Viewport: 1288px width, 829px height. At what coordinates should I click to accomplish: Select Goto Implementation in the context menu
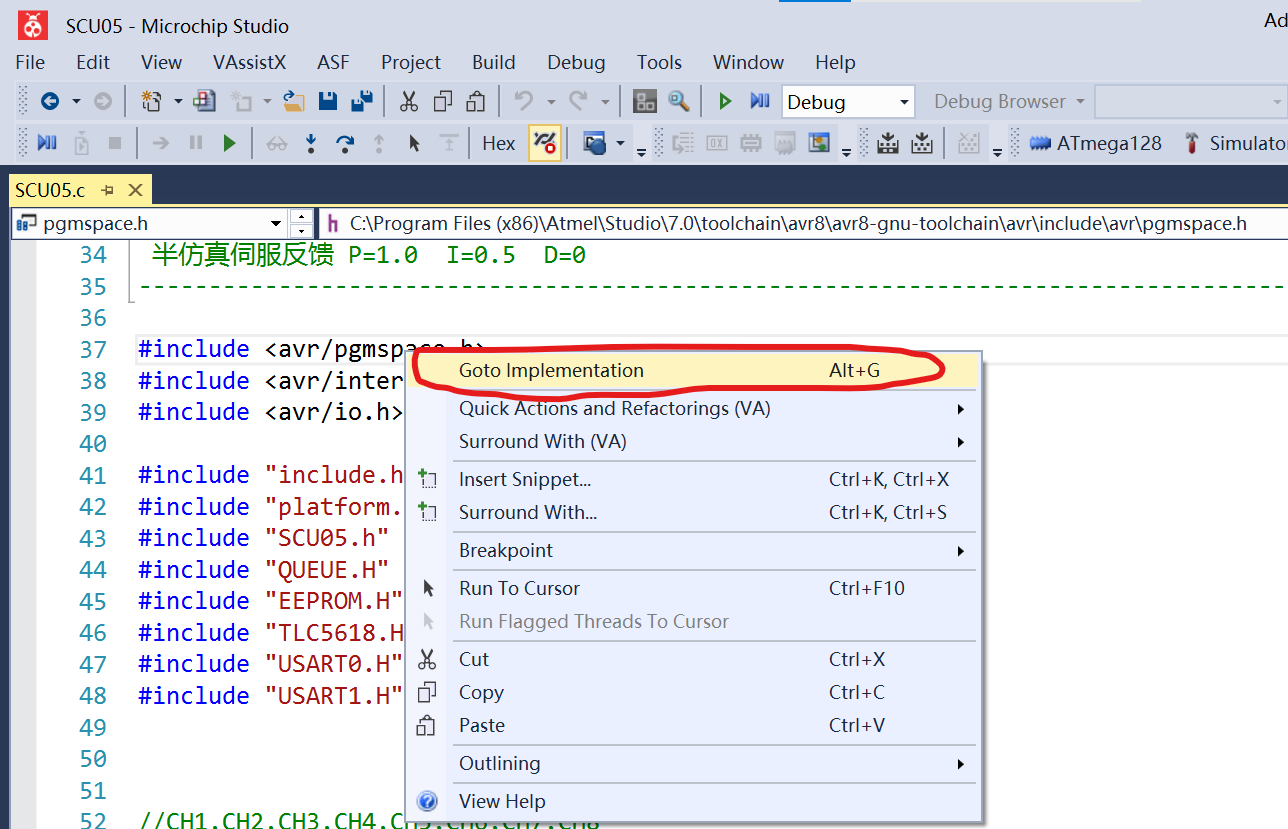(551, 370)
